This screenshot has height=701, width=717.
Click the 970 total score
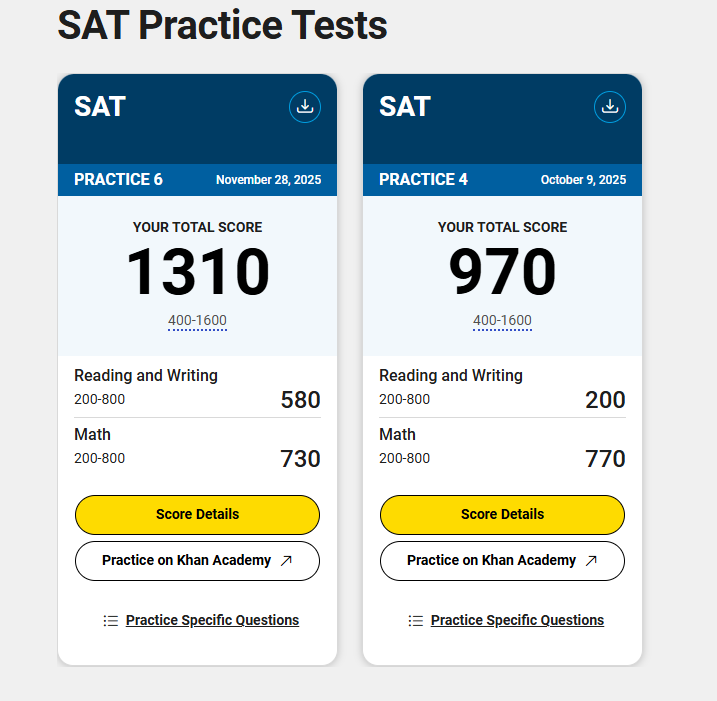[502, 272]
